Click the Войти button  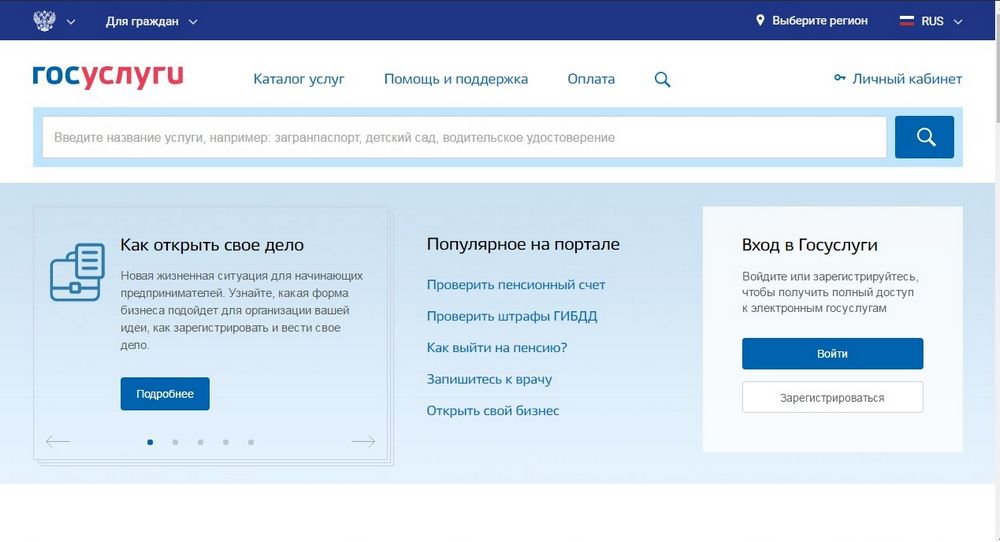point(832,353)
